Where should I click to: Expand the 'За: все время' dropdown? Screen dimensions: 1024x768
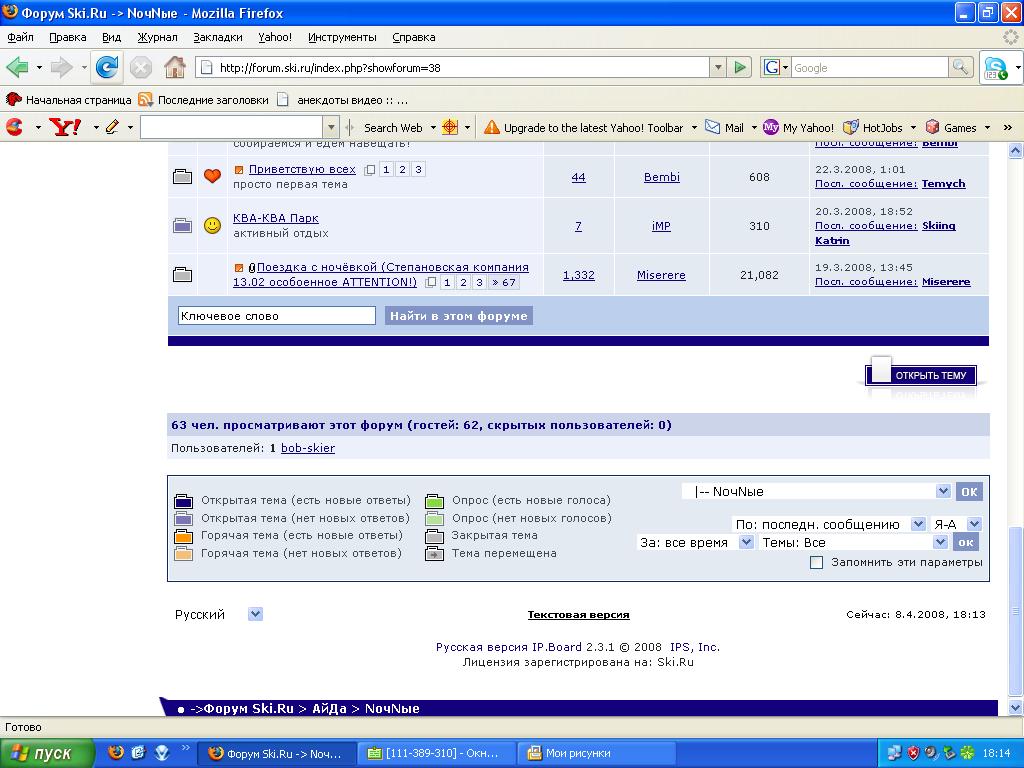coord(746,542)
